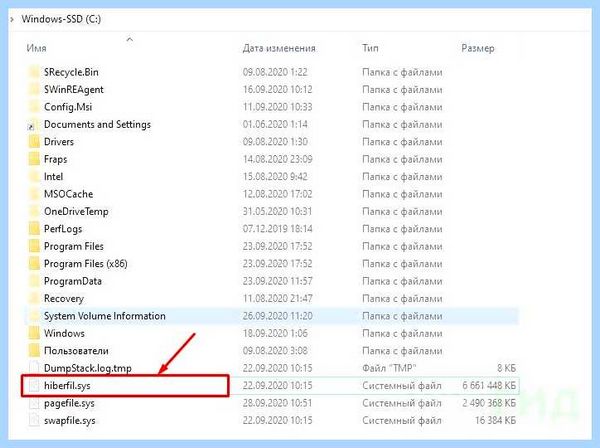Select the Windows folder name
The height and width of the screenshot is (448, 600).
[x=64, y=334]
